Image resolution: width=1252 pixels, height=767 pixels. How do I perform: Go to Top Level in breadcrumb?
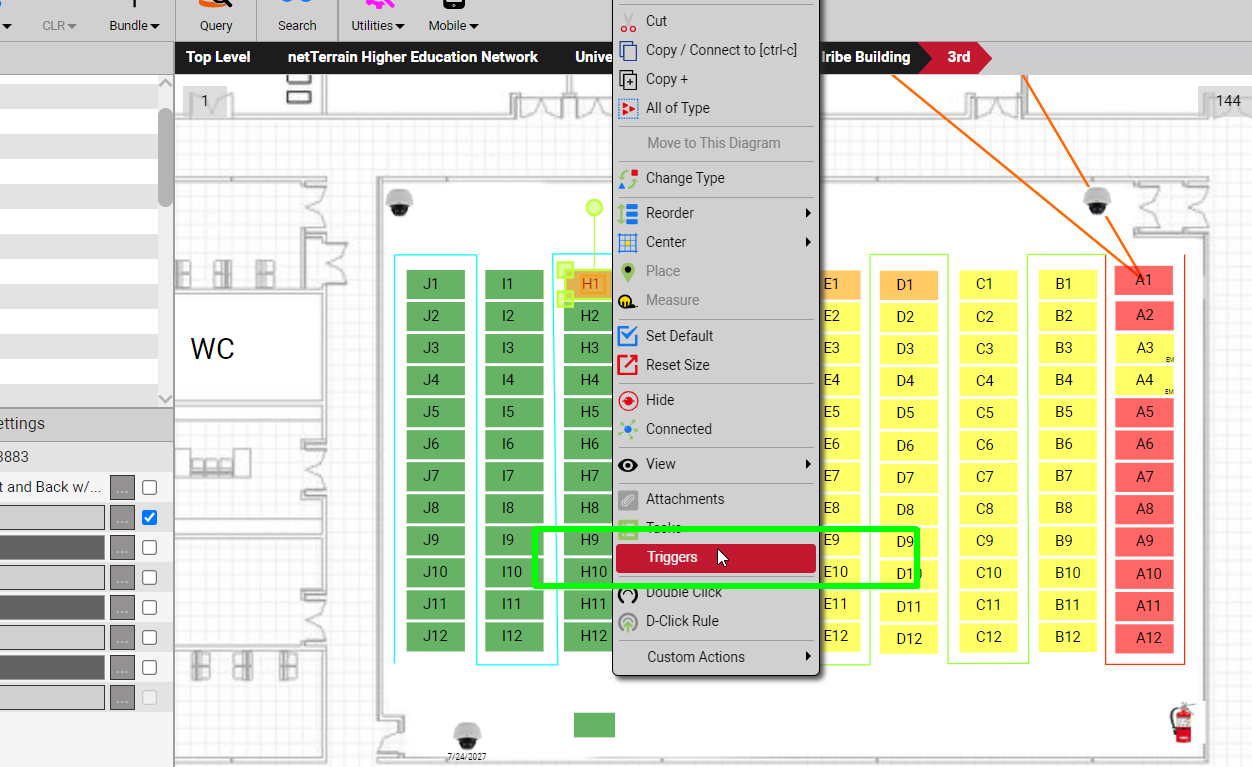click(x=218, y=57)
